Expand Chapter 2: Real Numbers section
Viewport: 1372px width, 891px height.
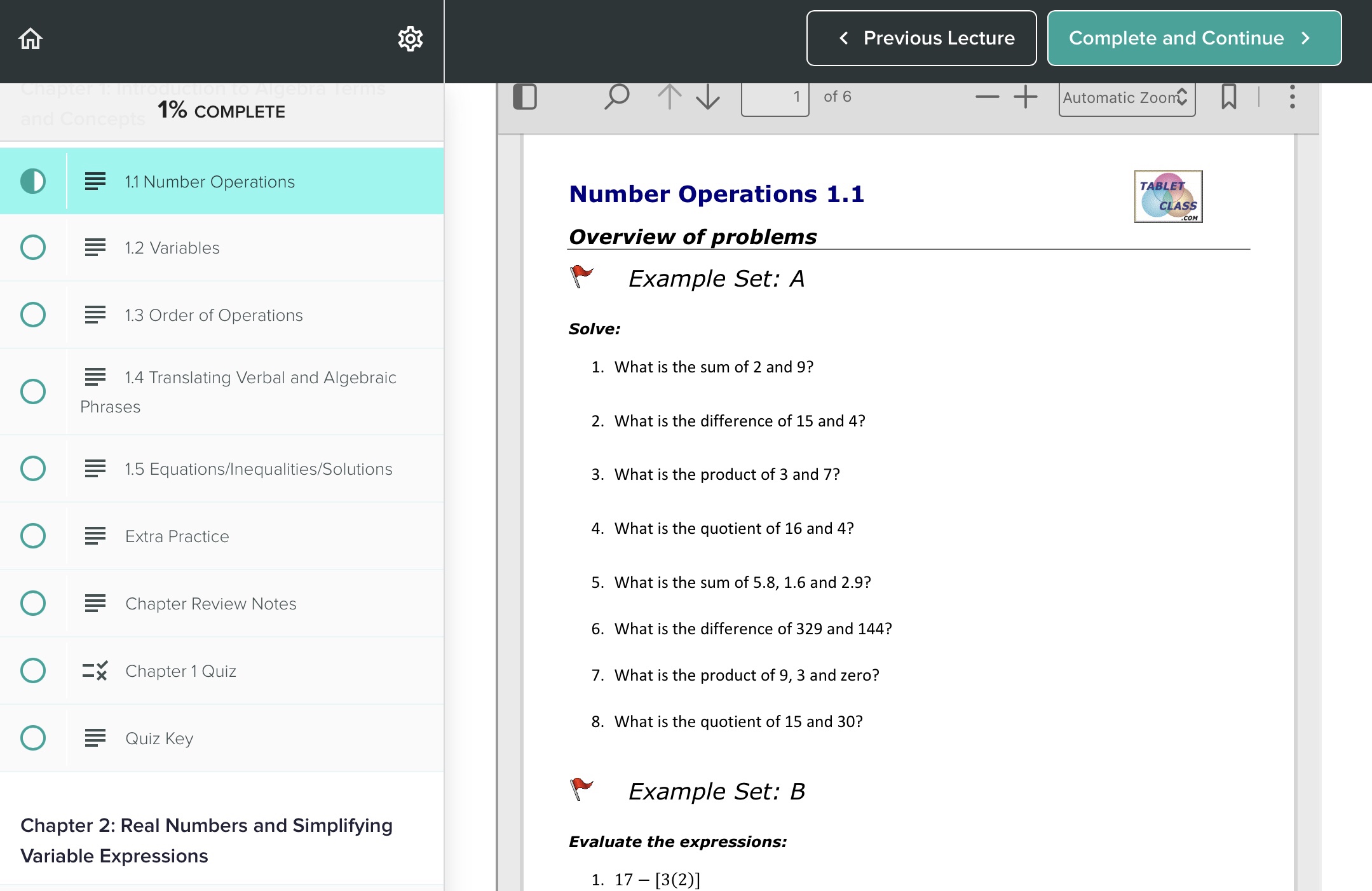207,840
